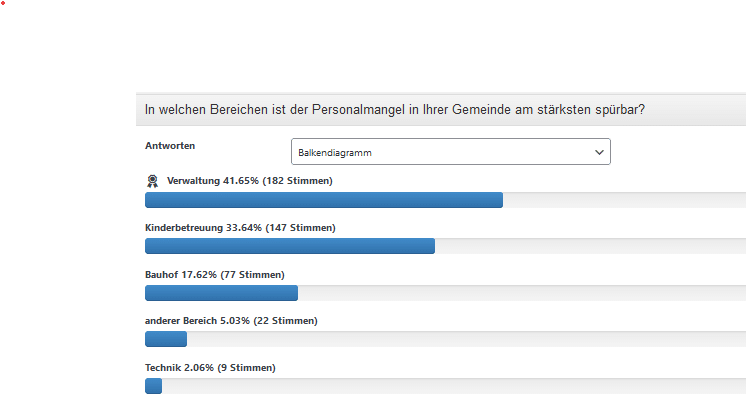
Task: Click the empty gray track of Bauhof bar
Action: click(x=520, y=293)
